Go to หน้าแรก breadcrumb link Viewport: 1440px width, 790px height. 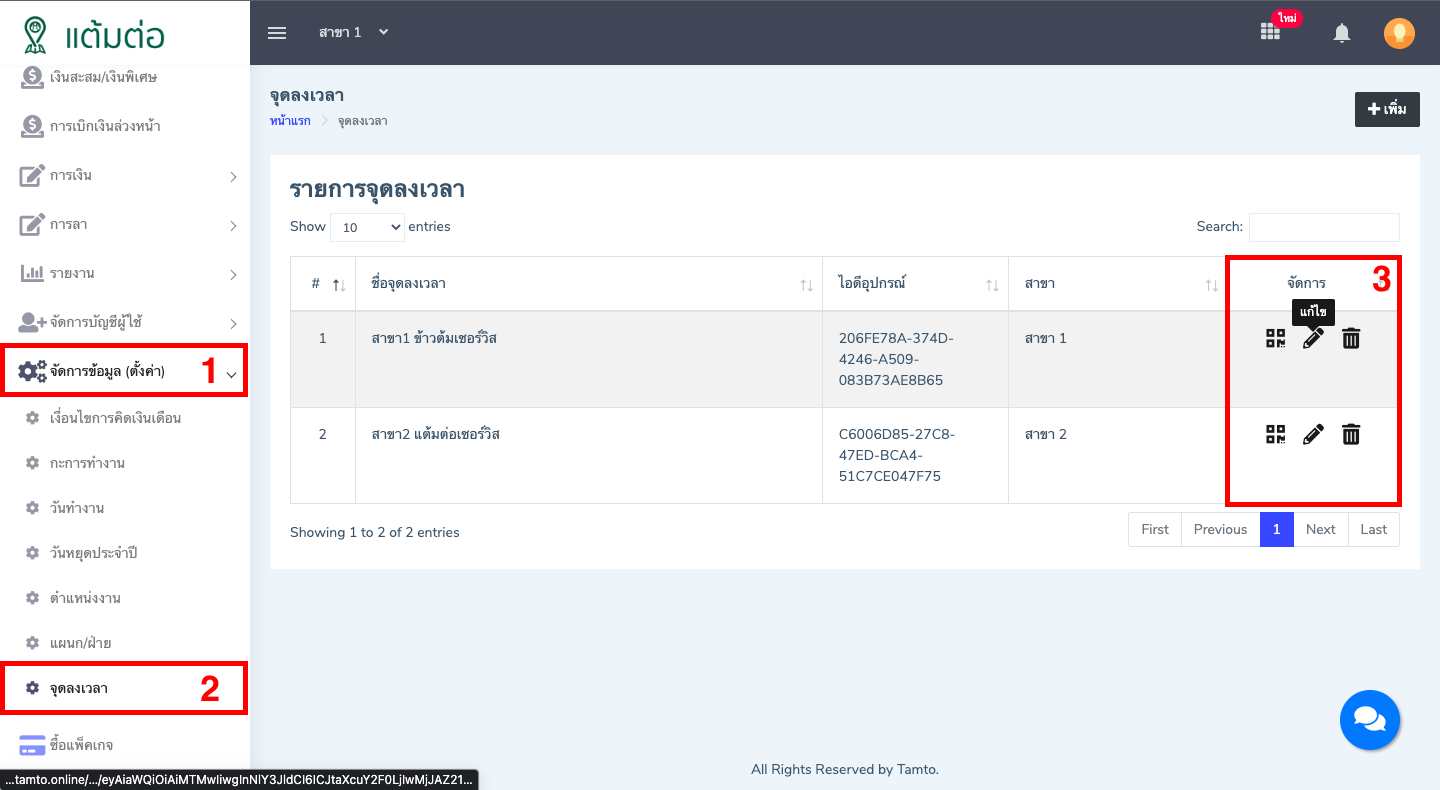pyautogui.click(x=290, y=121)
